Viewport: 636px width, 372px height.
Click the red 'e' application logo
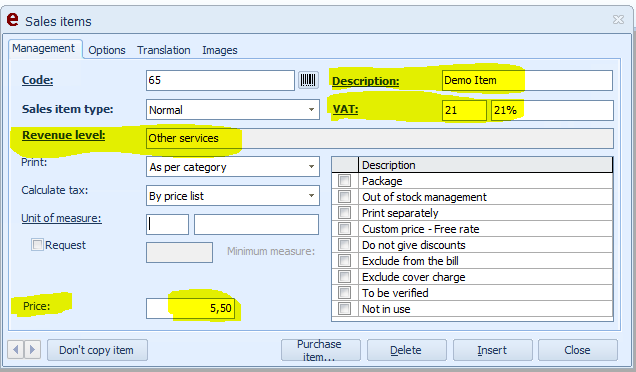click(x=13, y=19)
